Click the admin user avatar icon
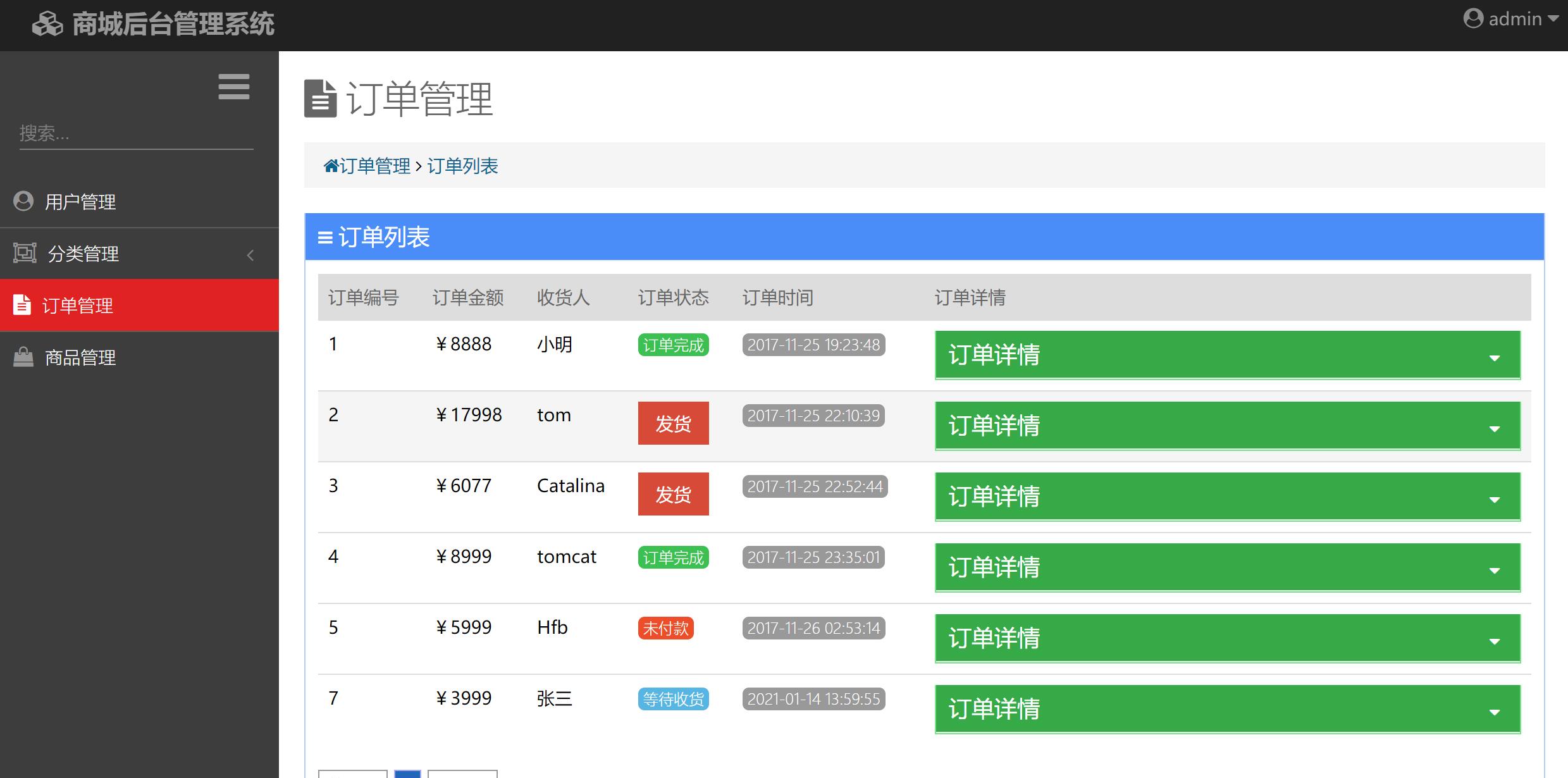1568x778 pixels. coord(1473,18)
